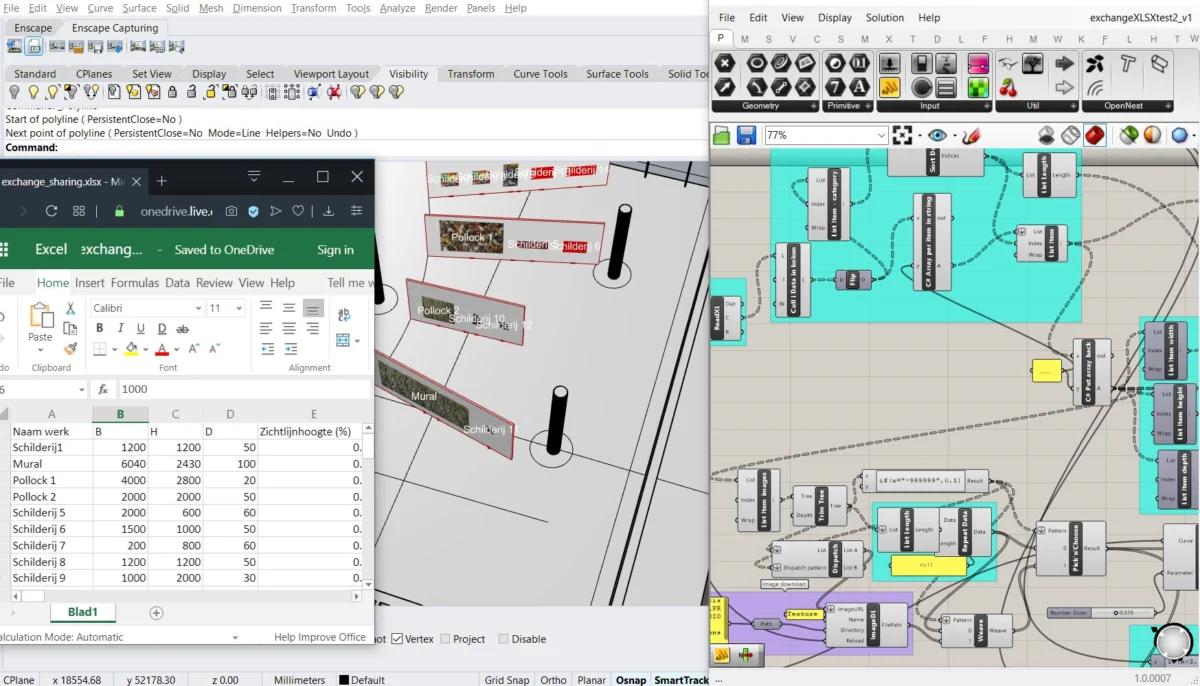1200x686 pixels.
Task: Open the Rhino Analyze menu
Action: click(x=397, y=8)
